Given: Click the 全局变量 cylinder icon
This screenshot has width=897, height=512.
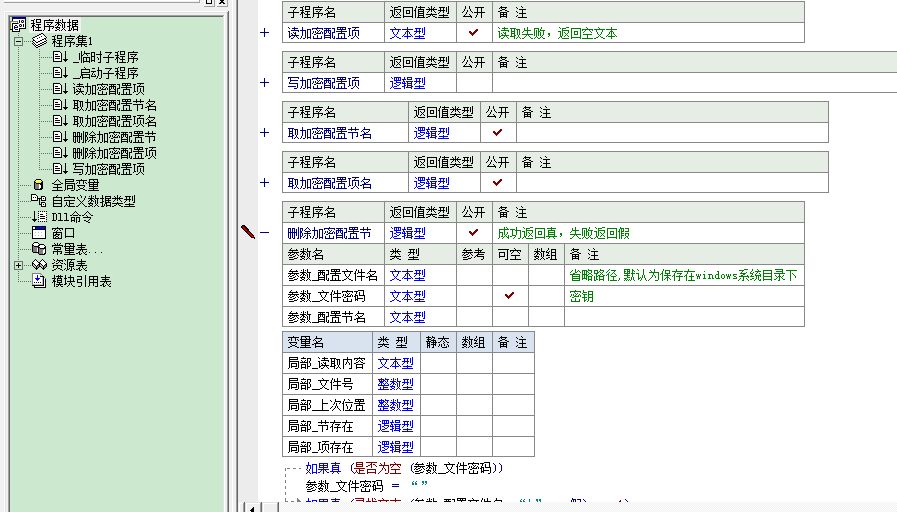Looking at the screenshot, I should point(38,185).
